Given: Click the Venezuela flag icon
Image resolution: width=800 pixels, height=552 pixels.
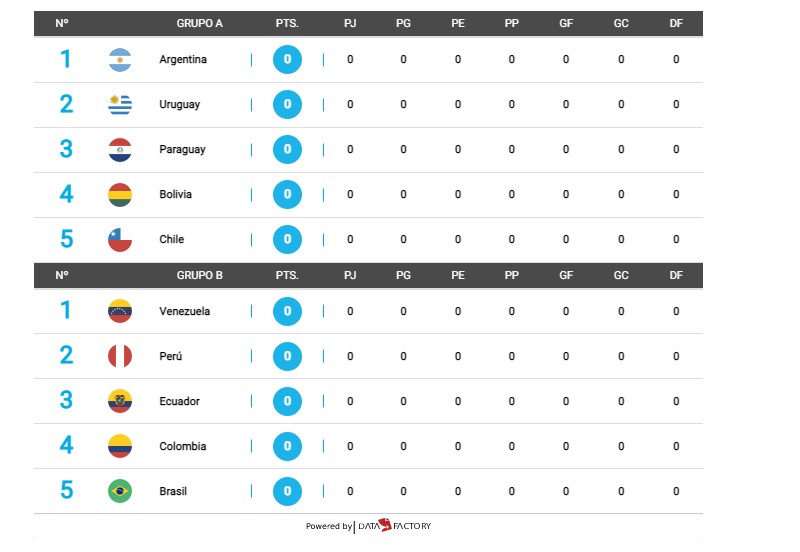Looking at the screenshot, I should 120,311.
